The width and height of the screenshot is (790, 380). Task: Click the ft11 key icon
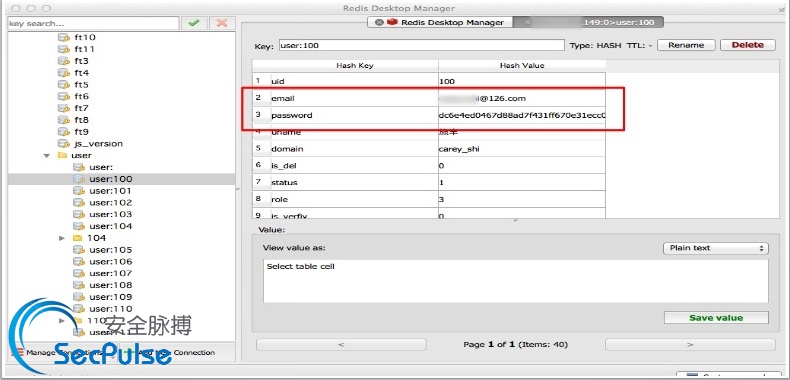point(64,49)
